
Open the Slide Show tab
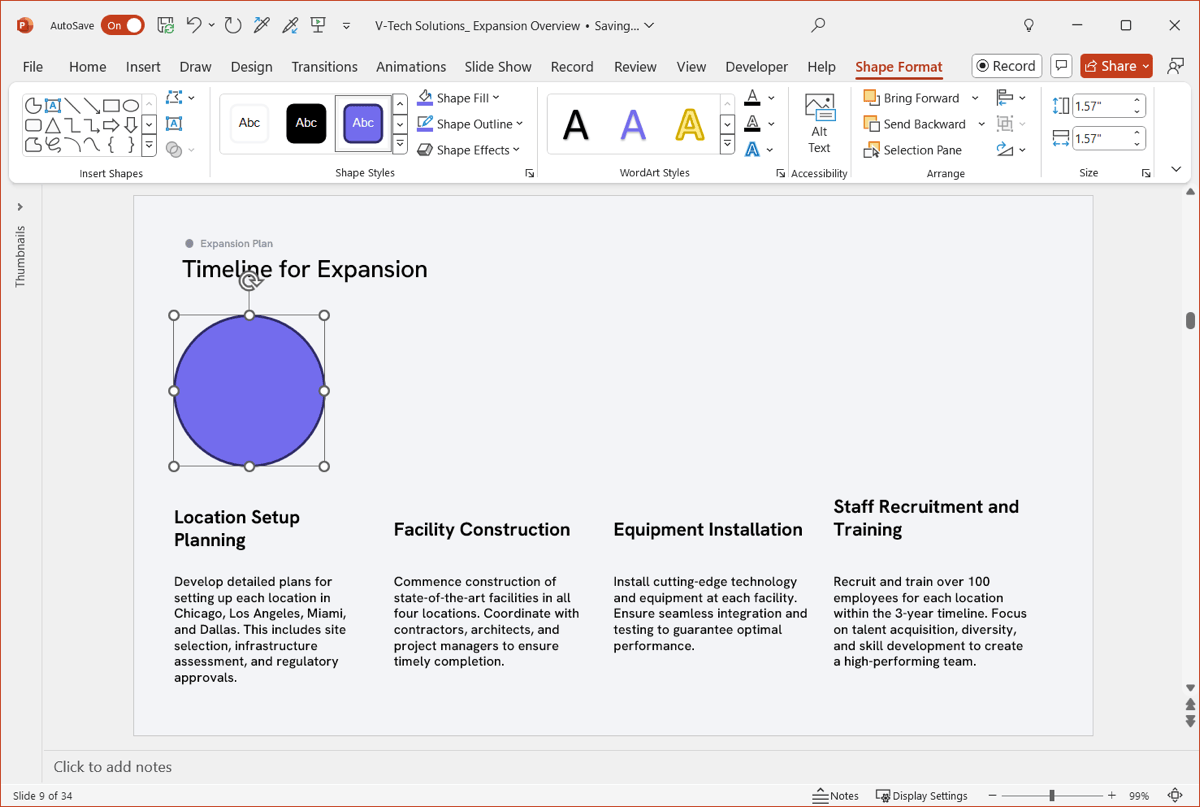coord(498,66)
